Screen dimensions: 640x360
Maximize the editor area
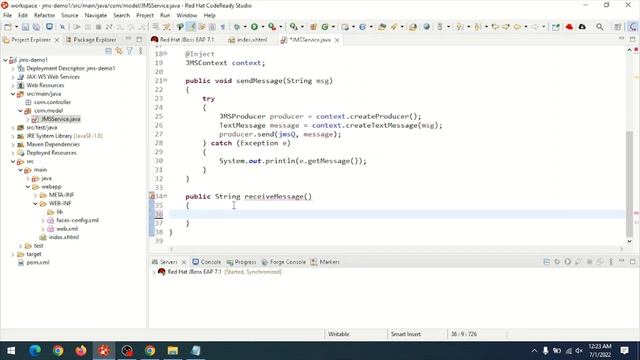click(632, 39)
